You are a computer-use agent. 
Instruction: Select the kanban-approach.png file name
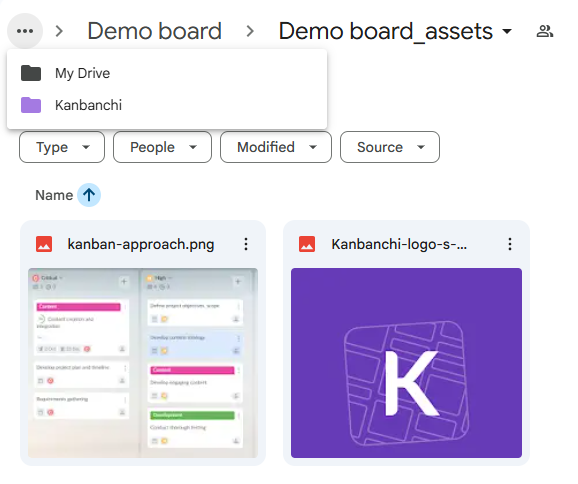(141, 244)
